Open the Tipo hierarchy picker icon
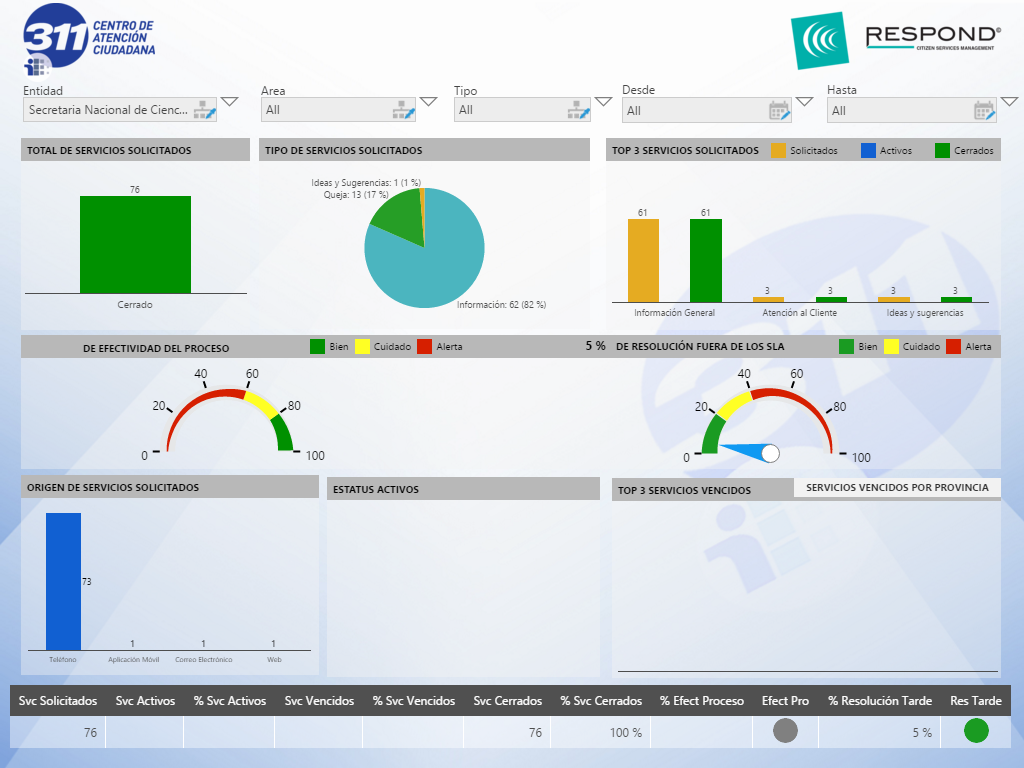This screenshot has width=1024, height=768. coord(579,110)
